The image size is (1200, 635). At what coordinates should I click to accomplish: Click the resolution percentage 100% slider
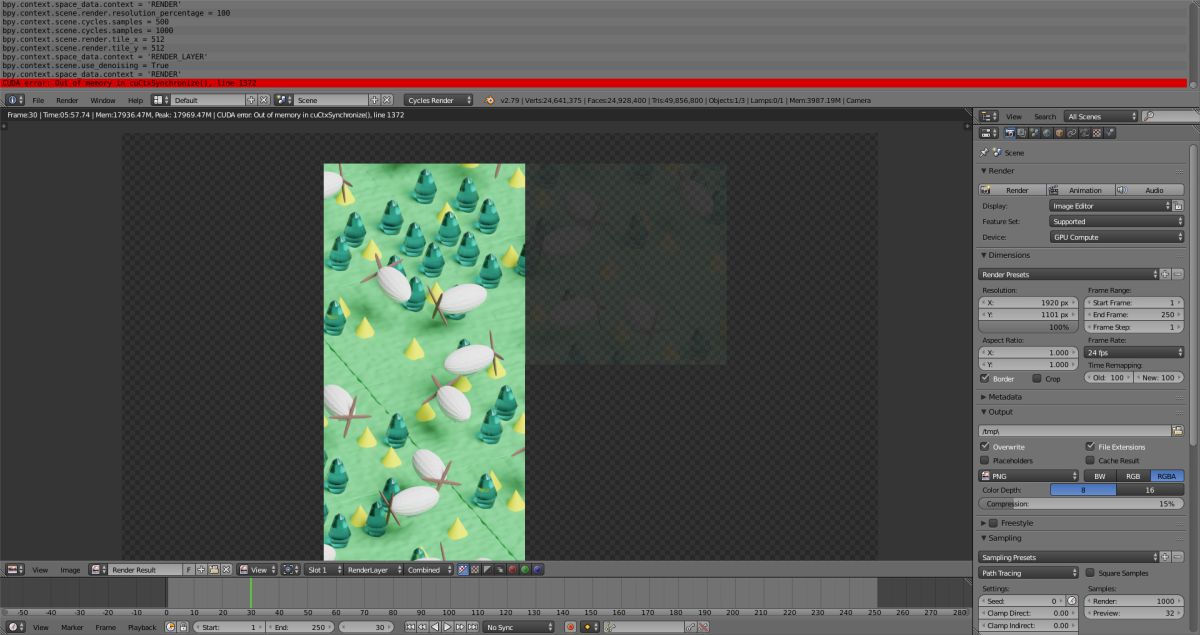1029,327
